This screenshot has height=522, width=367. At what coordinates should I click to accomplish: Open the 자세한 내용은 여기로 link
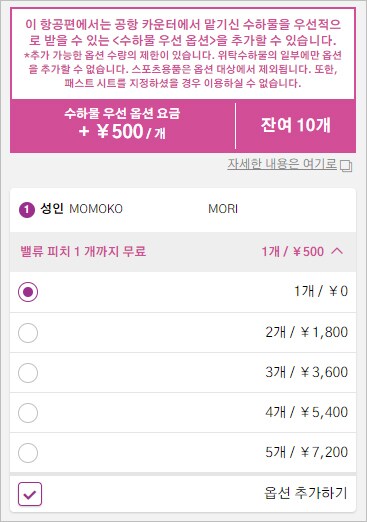click(x=282, y=164)
